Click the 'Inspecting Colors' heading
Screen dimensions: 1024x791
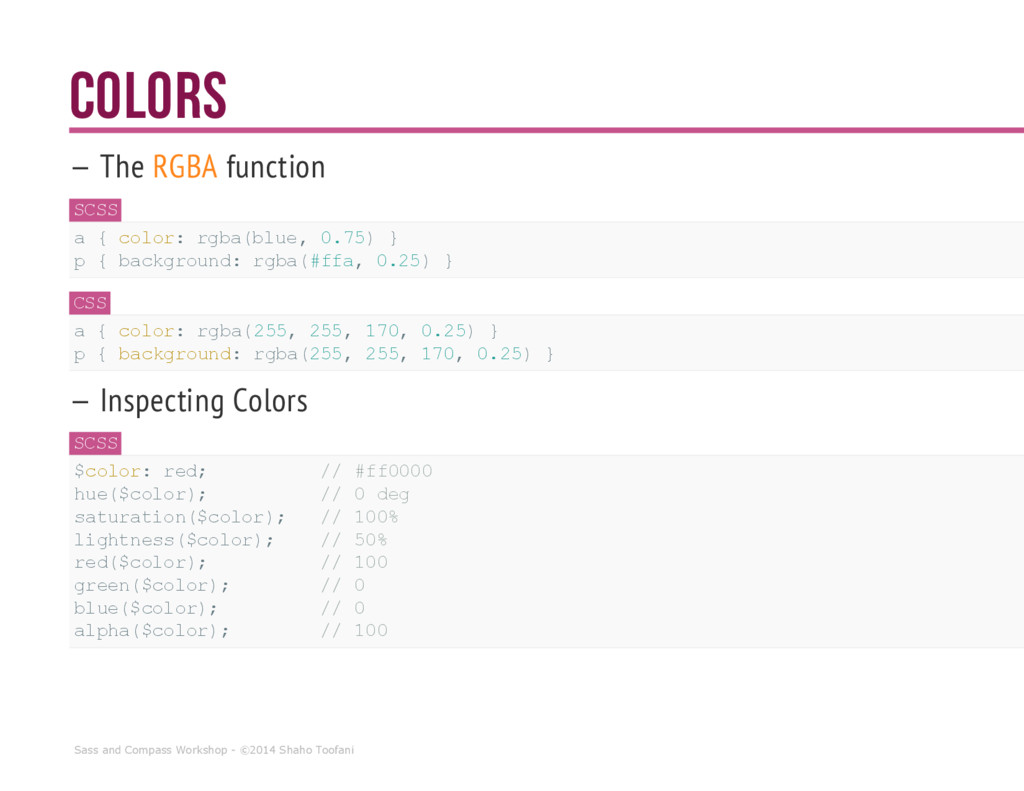click(x=190, y=401)
